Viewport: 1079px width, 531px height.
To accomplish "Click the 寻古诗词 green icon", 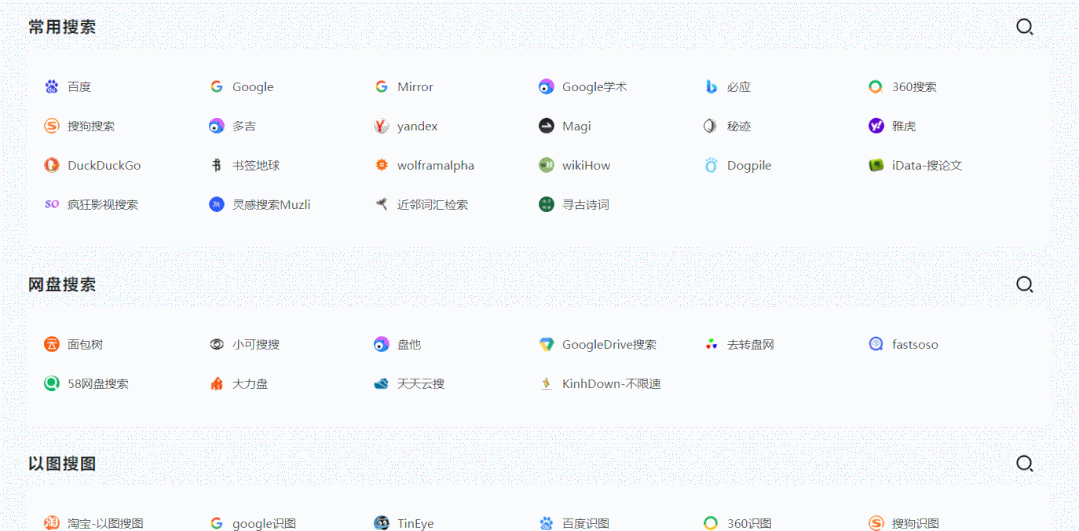I will pos(546,204).
